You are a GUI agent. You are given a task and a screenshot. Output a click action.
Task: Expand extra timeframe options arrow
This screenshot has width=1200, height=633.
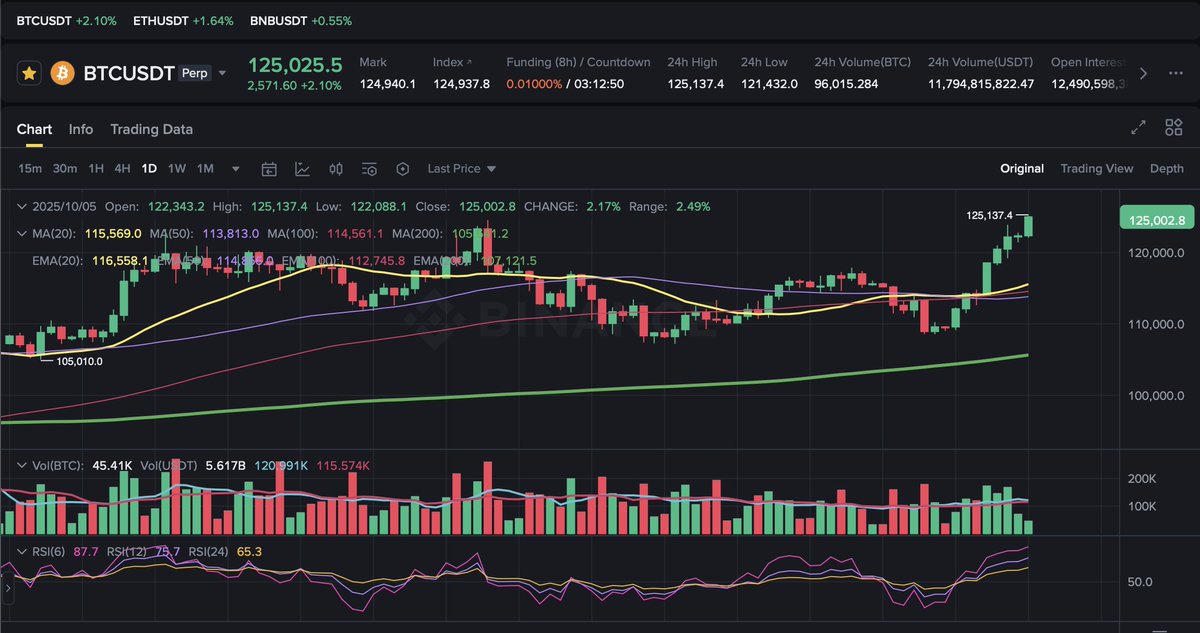[234, 168]
